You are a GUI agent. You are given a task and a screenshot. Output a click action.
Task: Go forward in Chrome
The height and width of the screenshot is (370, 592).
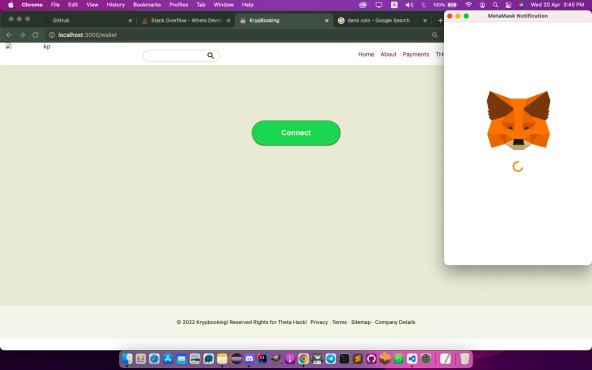pyautogui.click(x=22, y=35)
